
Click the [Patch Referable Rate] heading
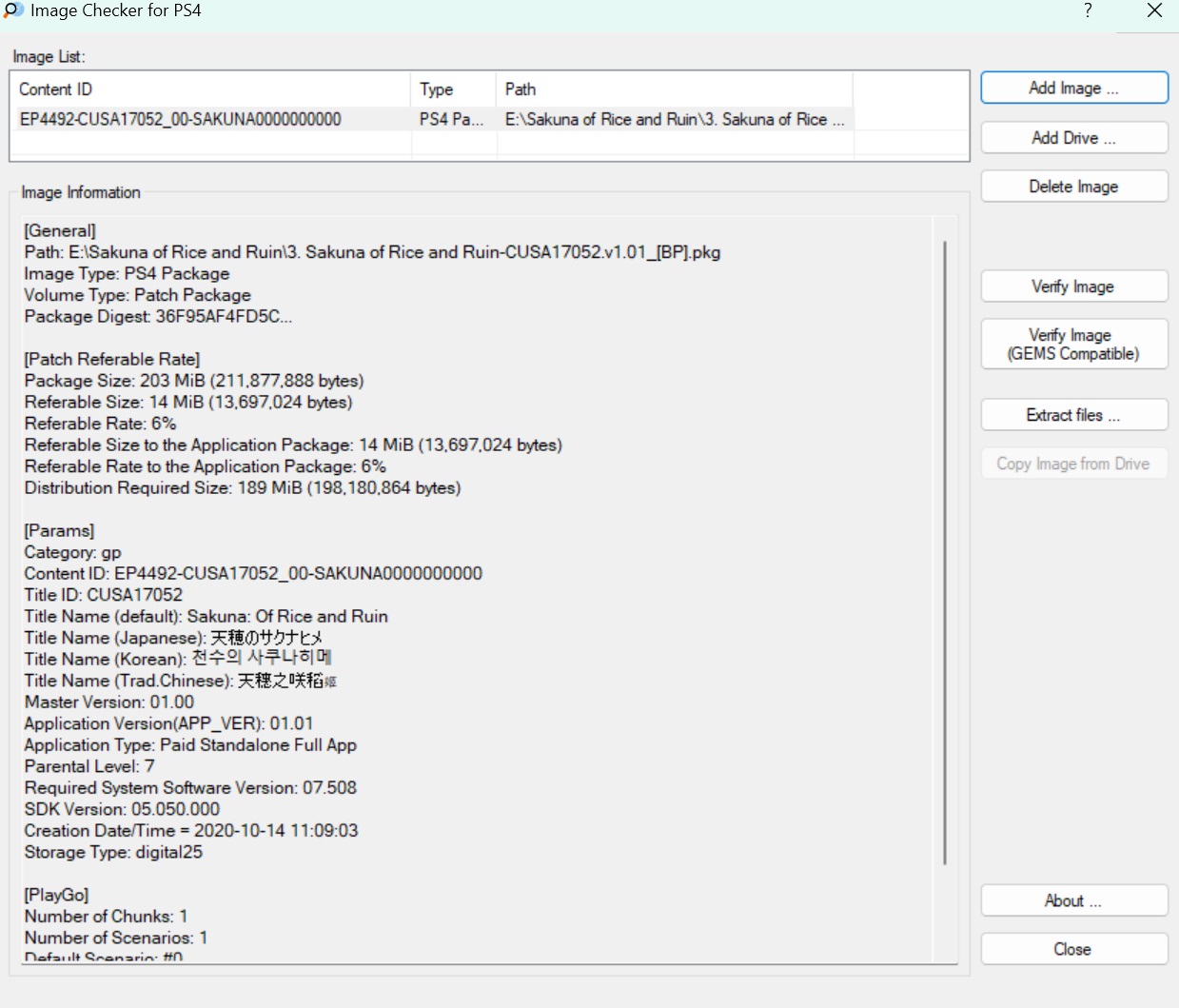[112, 359]
